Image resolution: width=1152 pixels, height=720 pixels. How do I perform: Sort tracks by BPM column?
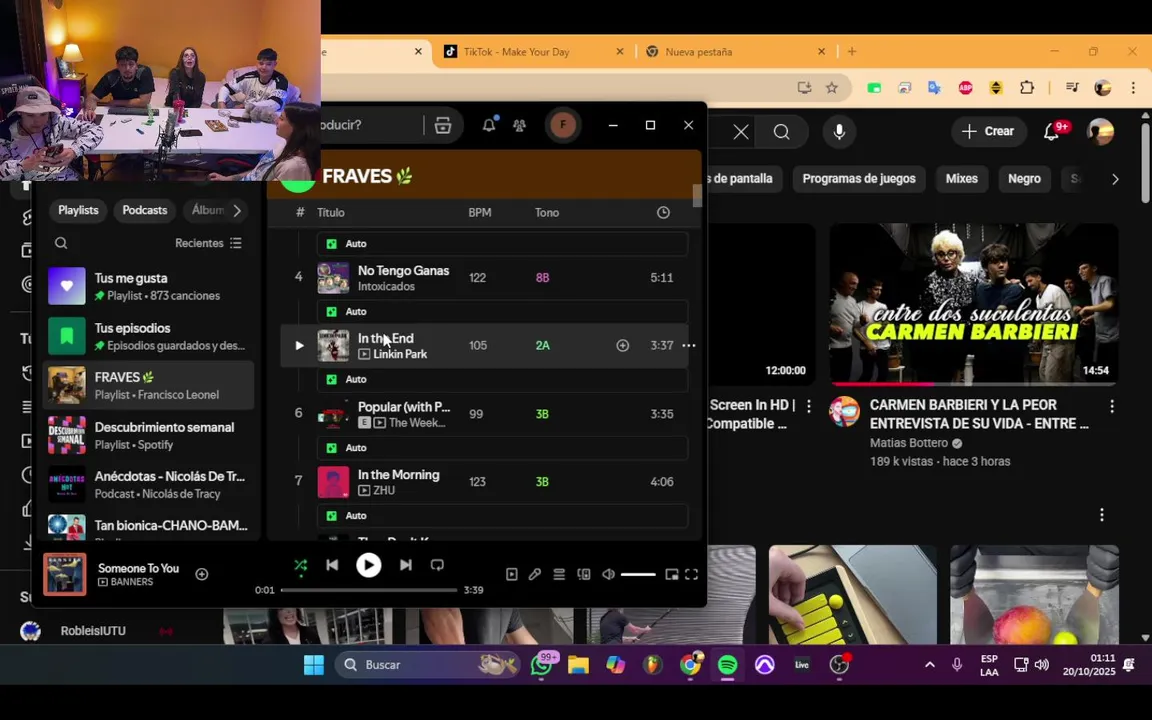(480, 212)
